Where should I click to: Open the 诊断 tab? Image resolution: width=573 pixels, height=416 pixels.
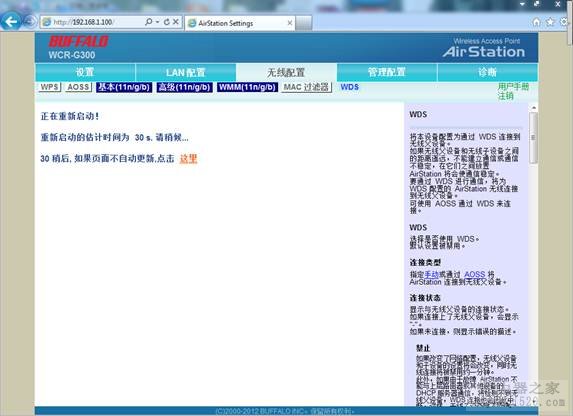pyautogui.click(x=487, y=72)
